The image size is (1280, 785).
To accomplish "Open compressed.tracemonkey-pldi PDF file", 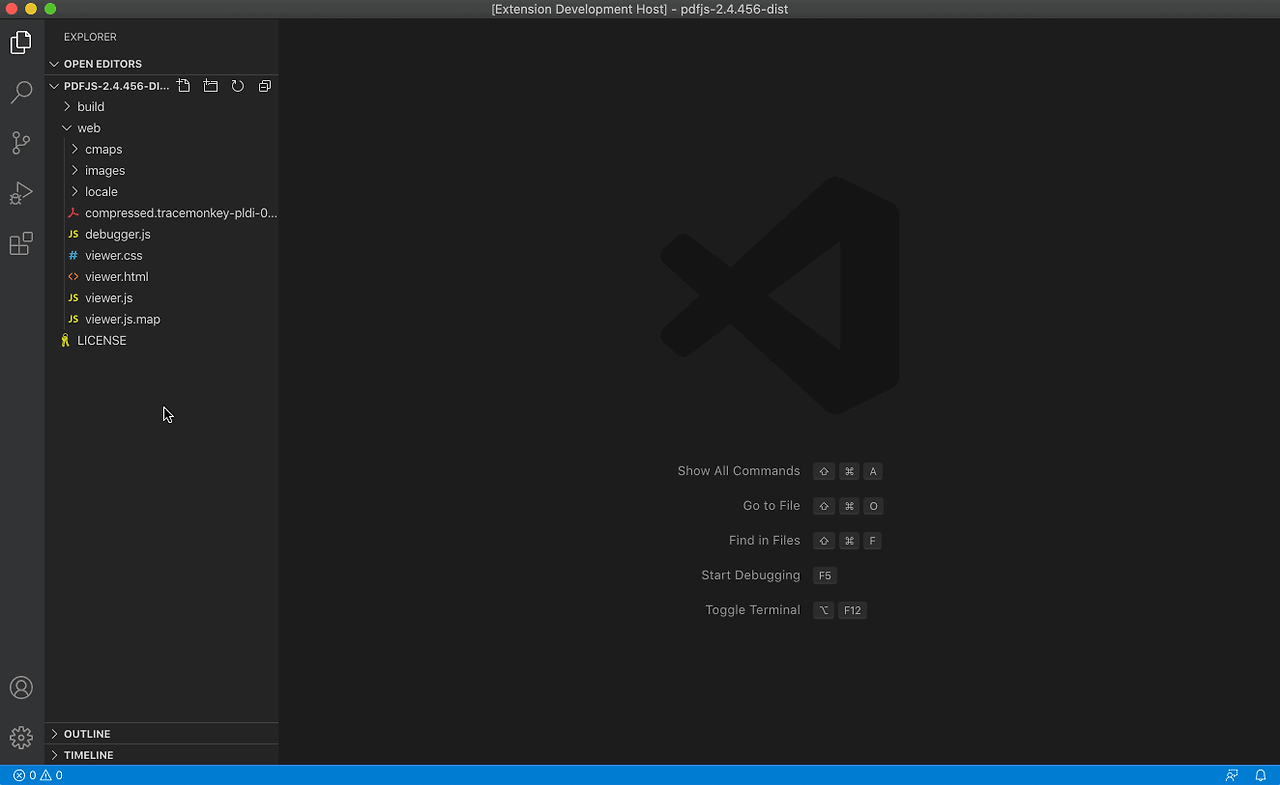I will 161,213.
